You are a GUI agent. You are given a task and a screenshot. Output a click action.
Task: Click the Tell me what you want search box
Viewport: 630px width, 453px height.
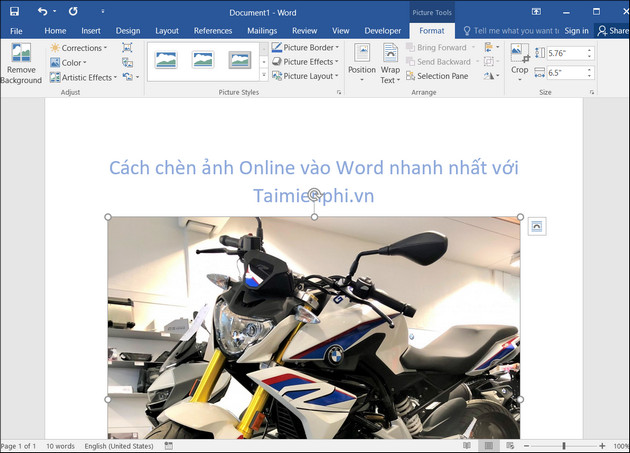pos(511,31)
